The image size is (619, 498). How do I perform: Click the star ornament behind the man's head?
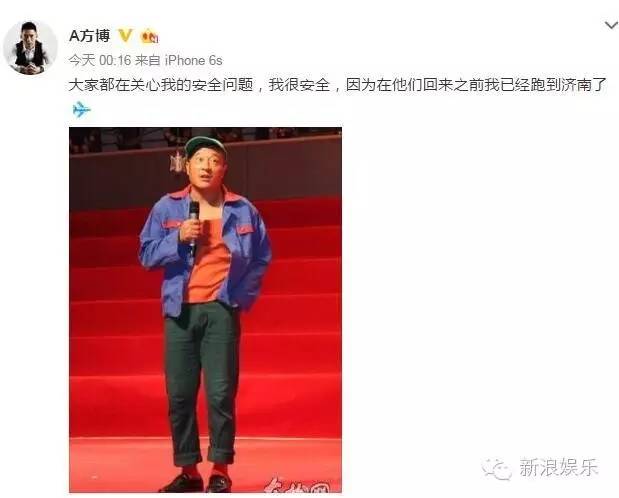178,161
